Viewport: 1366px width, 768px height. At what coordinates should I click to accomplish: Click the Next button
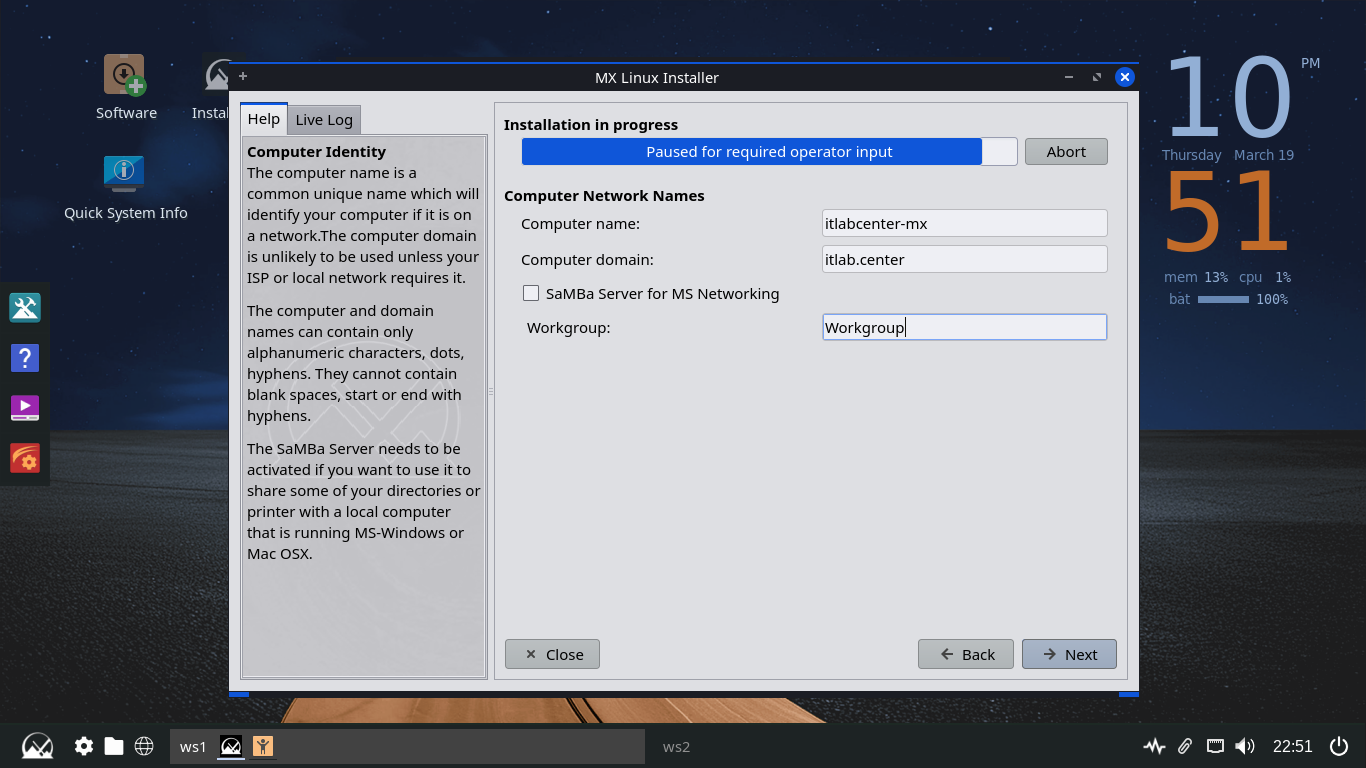1069,654
